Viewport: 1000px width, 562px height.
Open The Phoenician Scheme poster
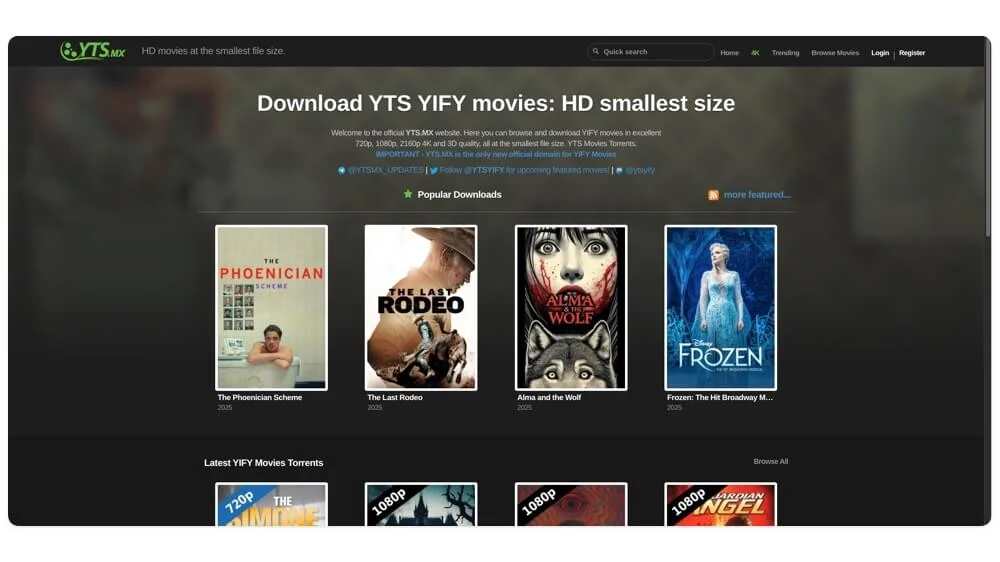point(272,307)
